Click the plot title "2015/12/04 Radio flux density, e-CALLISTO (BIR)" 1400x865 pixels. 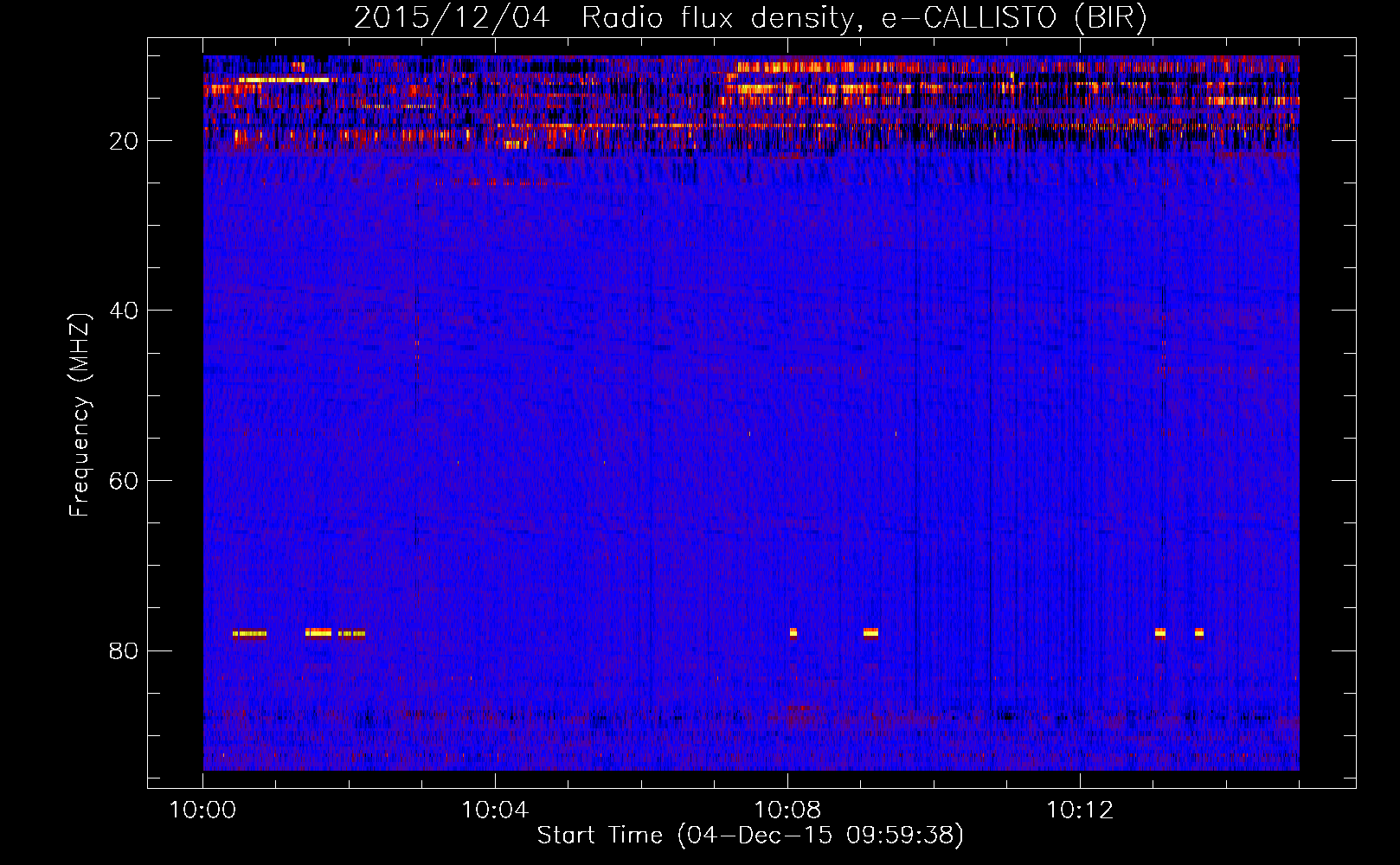pos(750,17)
